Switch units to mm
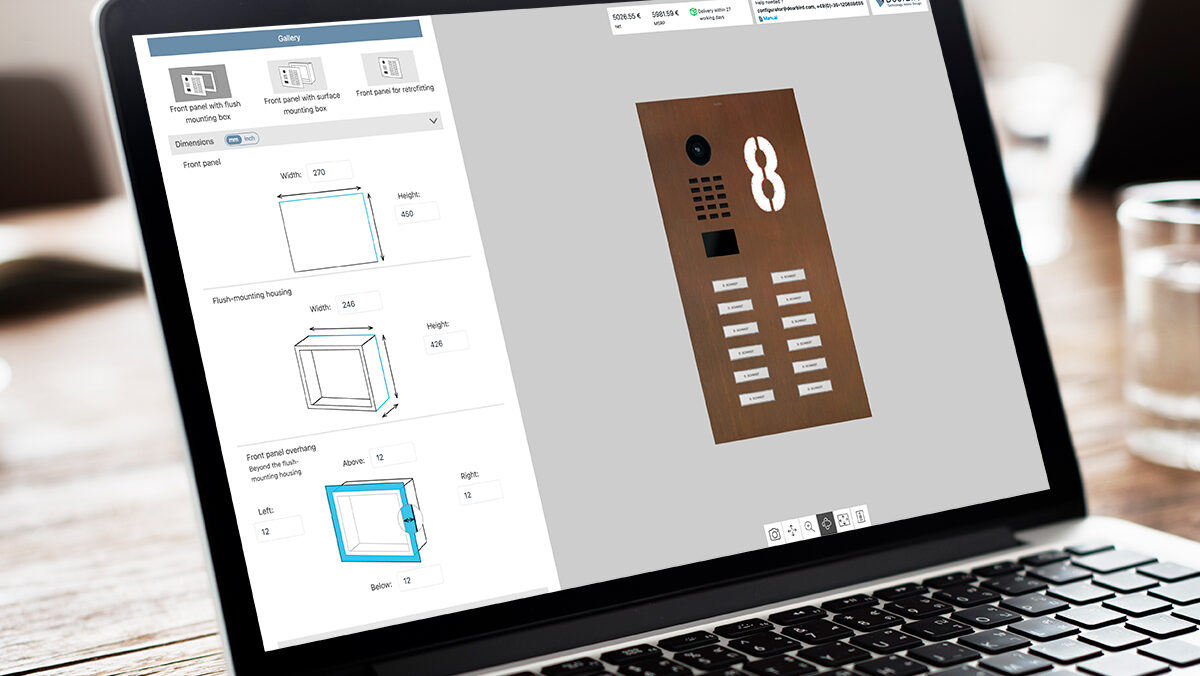Viewport: 1200px width, 676px height. coord(233,140)
